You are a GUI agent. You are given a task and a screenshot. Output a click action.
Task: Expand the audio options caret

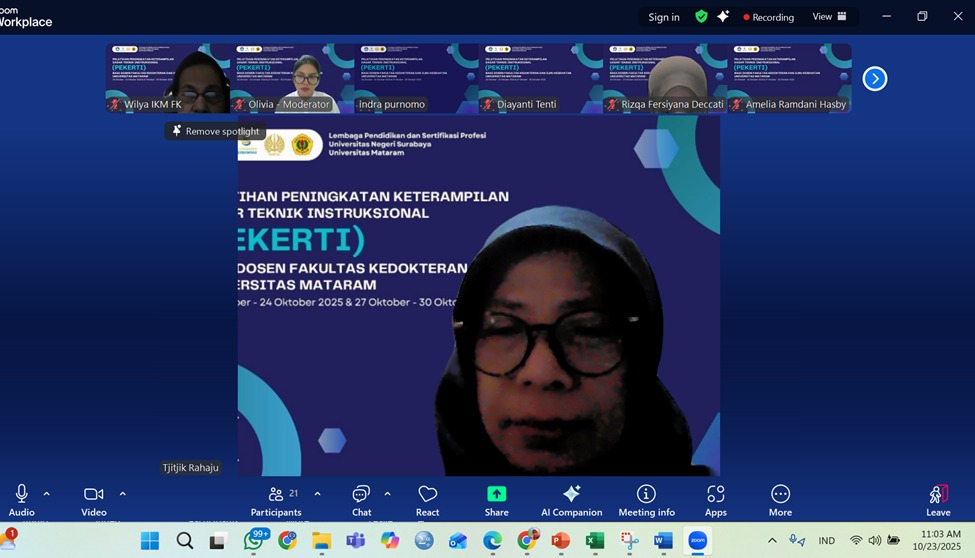click(46, 494)
